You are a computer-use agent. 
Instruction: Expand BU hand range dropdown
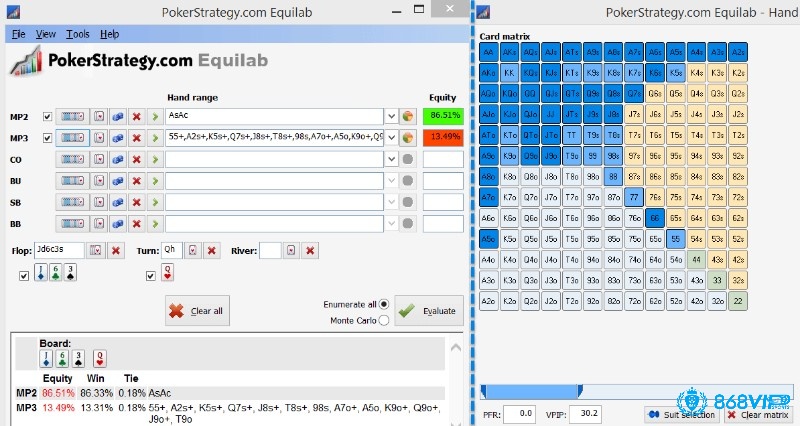391,181
